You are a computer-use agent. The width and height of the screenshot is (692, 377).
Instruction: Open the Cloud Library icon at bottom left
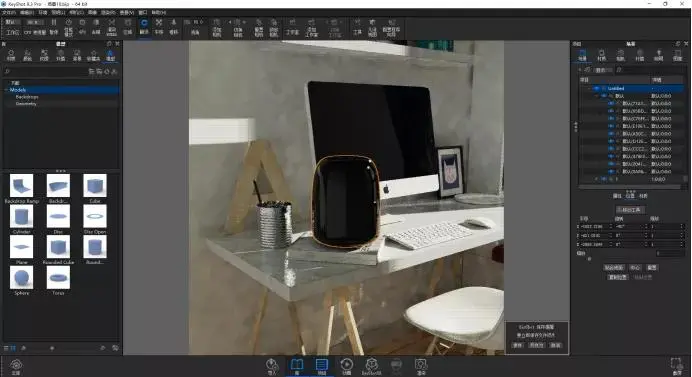point(16,366)
